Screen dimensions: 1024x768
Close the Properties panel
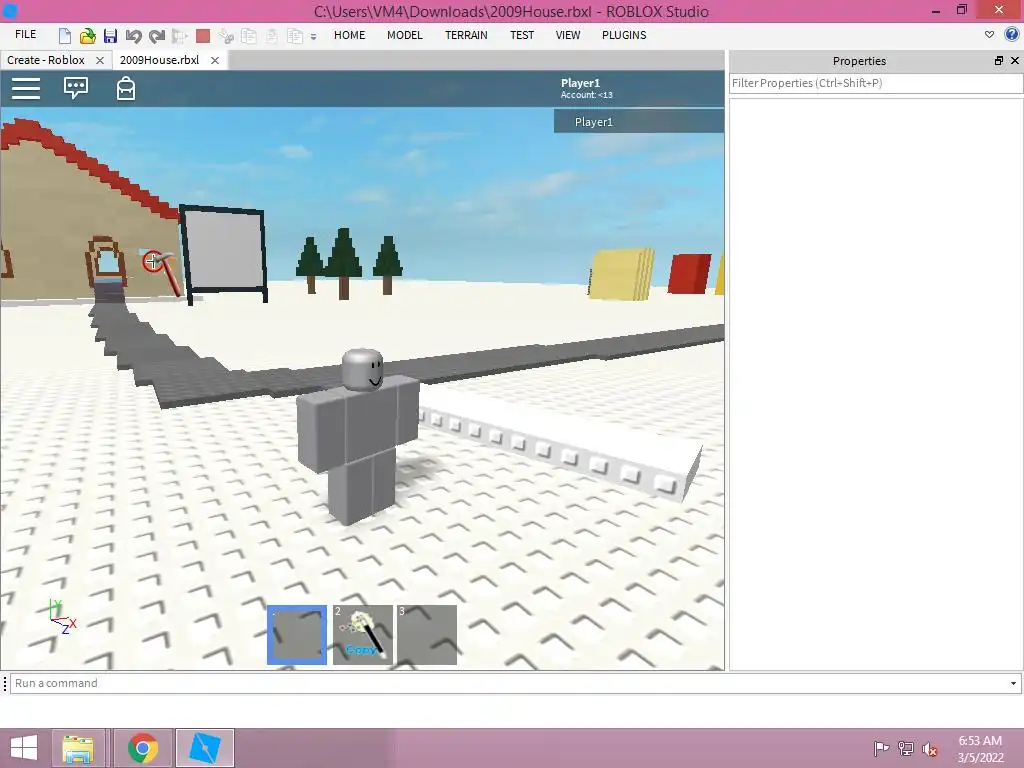(1015, 61)
